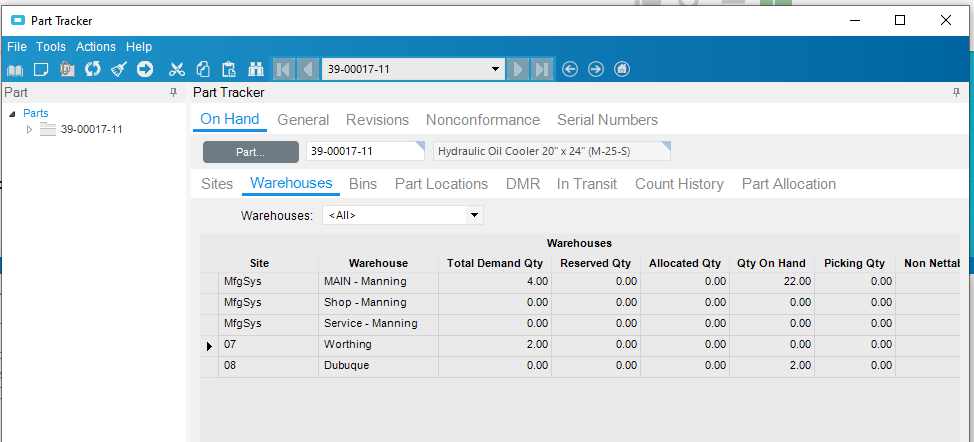This screenshot has width=974, height=442.
Task: Click the Allocated Qty column header
Action: (685, 263)
